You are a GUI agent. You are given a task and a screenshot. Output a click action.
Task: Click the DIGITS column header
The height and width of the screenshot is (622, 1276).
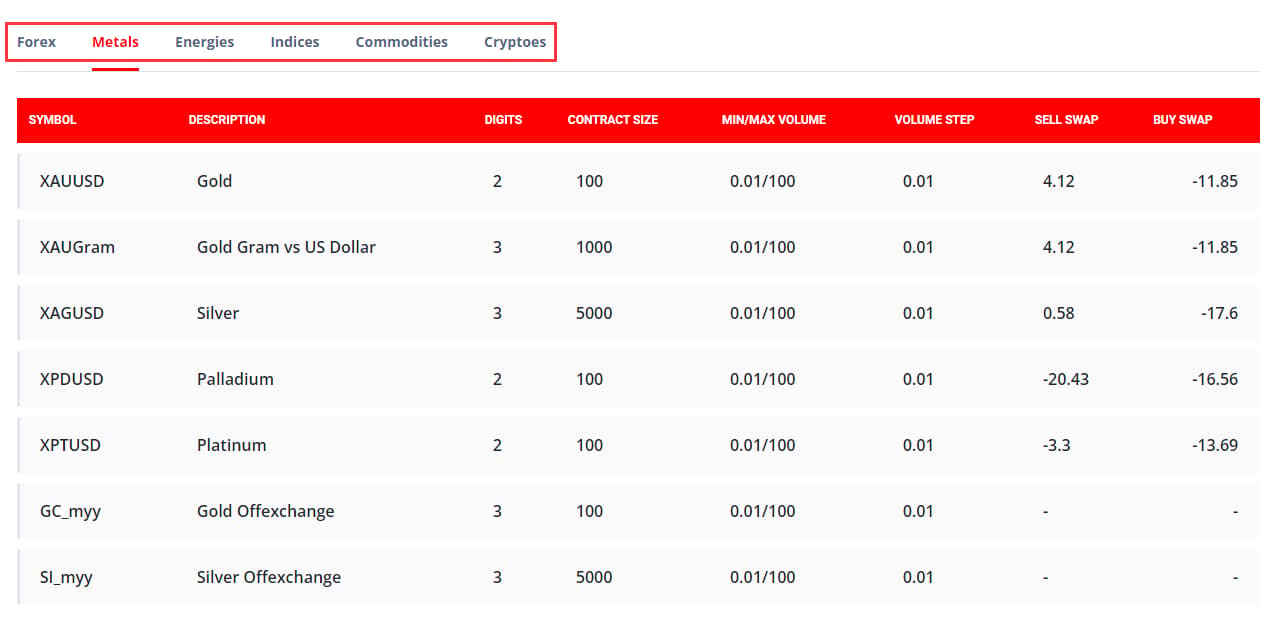[x=504, y=120]
